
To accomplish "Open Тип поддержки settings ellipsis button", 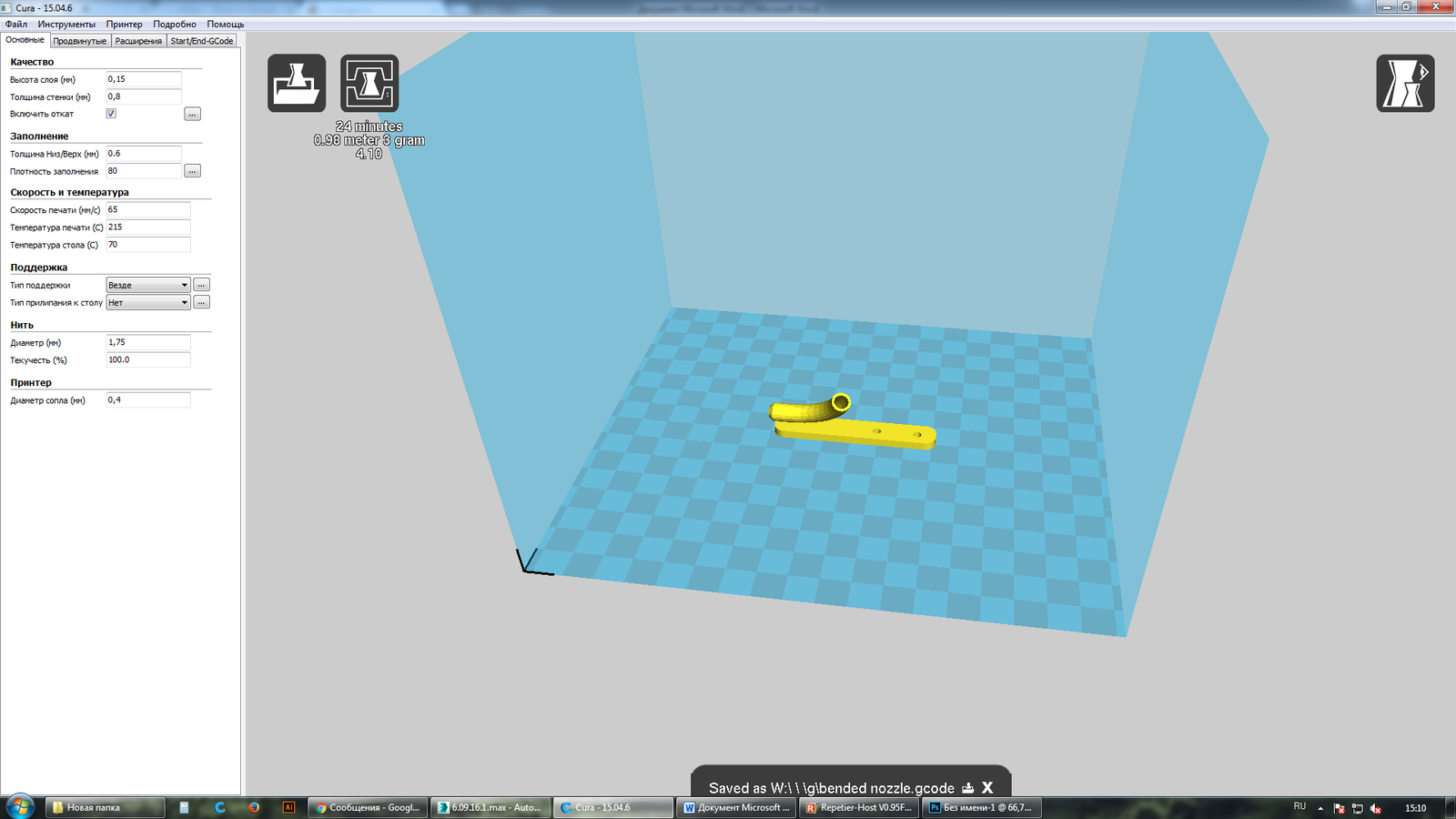I will (202, 285).
